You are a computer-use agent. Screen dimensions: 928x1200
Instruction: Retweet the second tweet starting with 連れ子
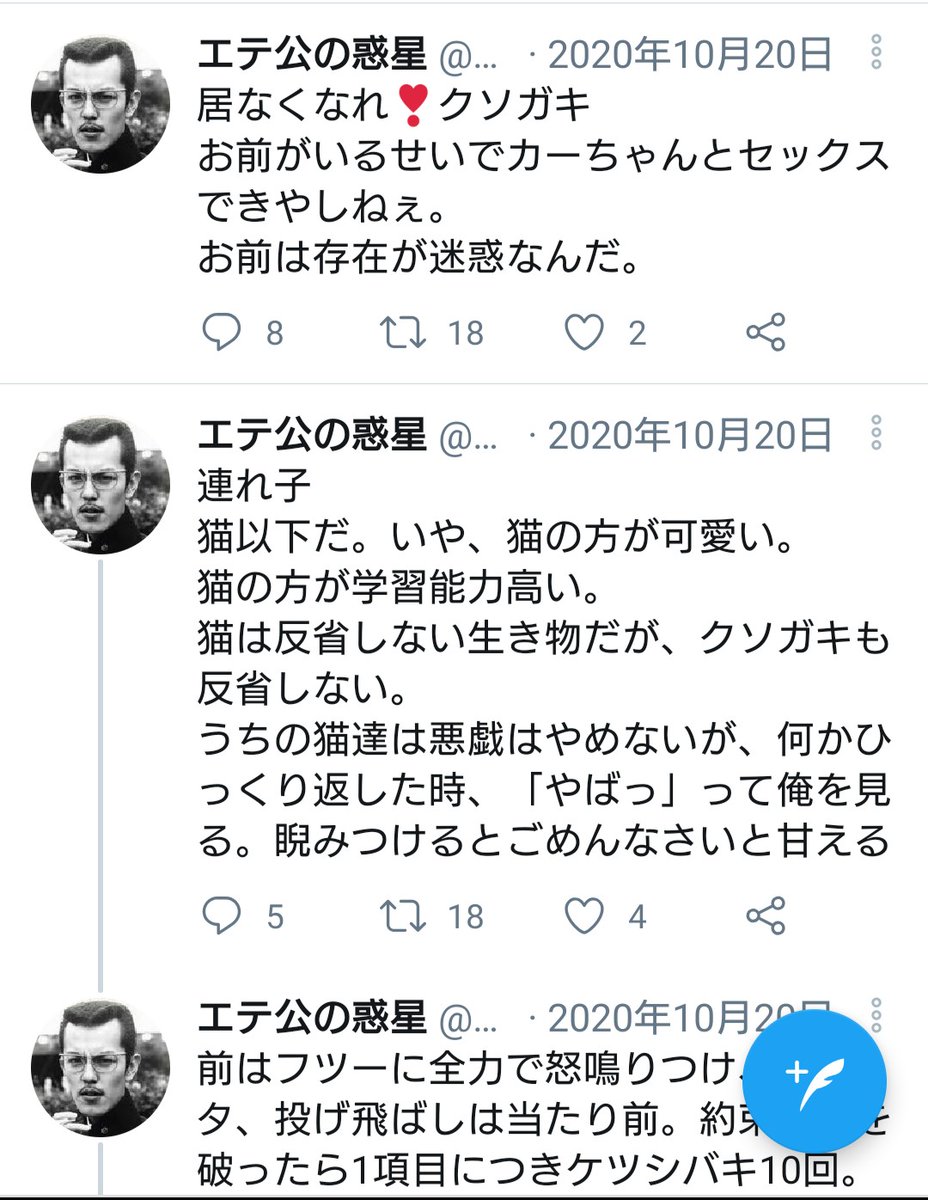pos(404,915)
